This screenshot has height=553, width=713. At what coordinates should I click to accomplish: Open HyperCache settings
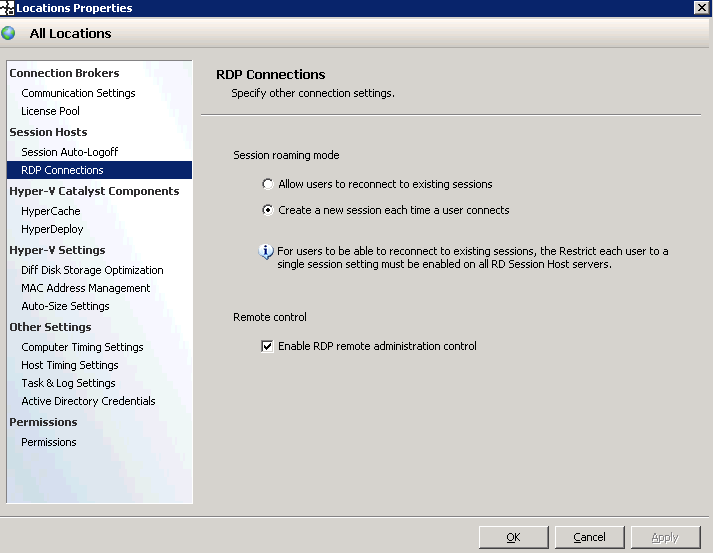50,211
